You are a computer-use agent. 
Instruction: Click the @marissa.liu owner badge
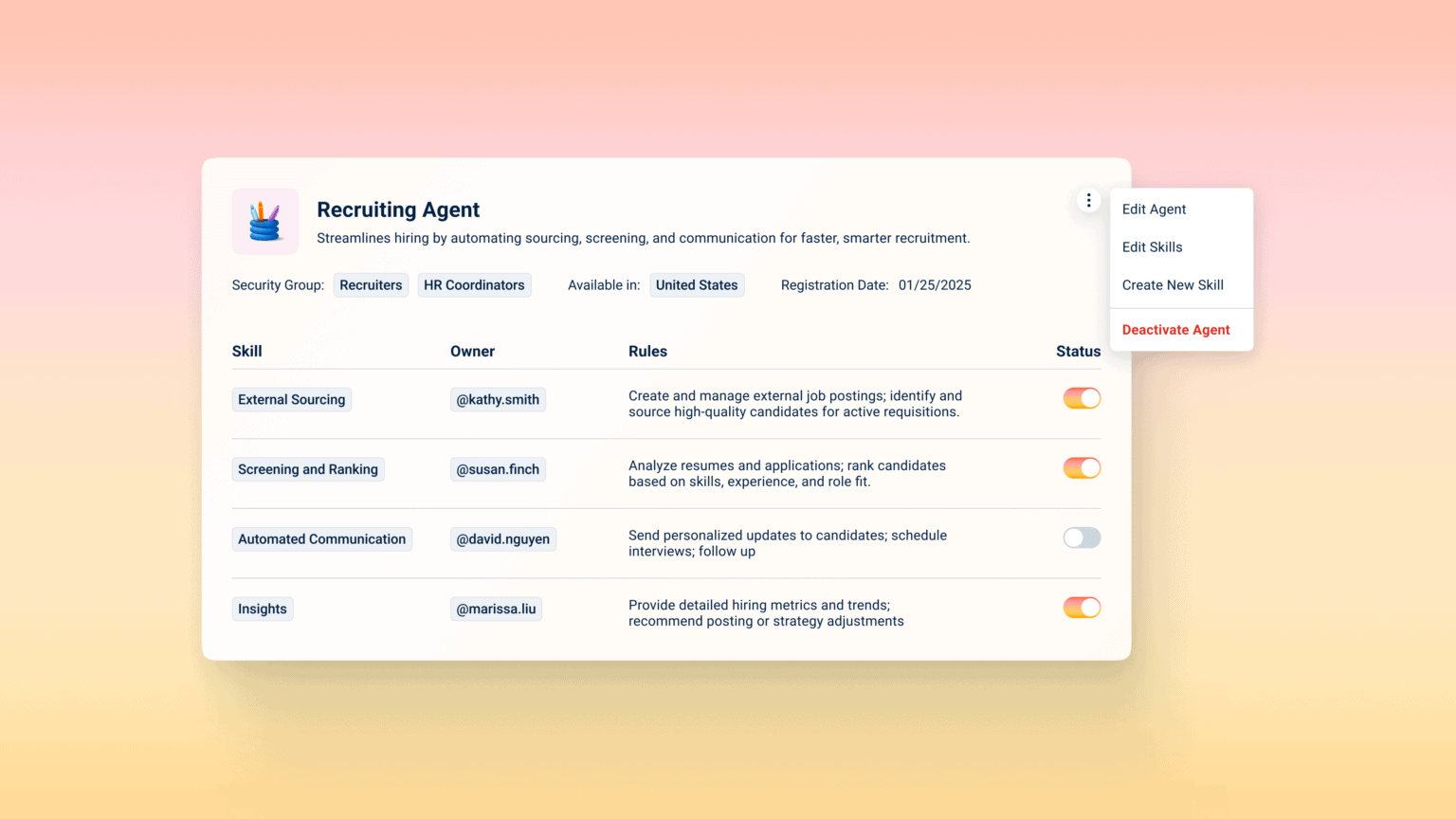pyautogui.click(x=496, y=608)
